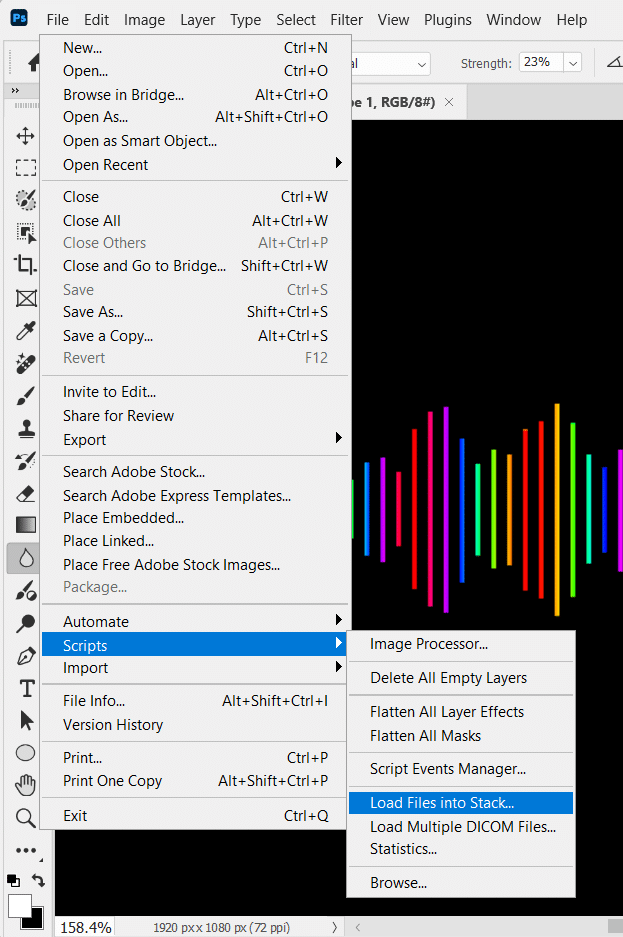Select the Hand tool
The height and width of the screenshot is (937, 623).
tap(25, 785)
